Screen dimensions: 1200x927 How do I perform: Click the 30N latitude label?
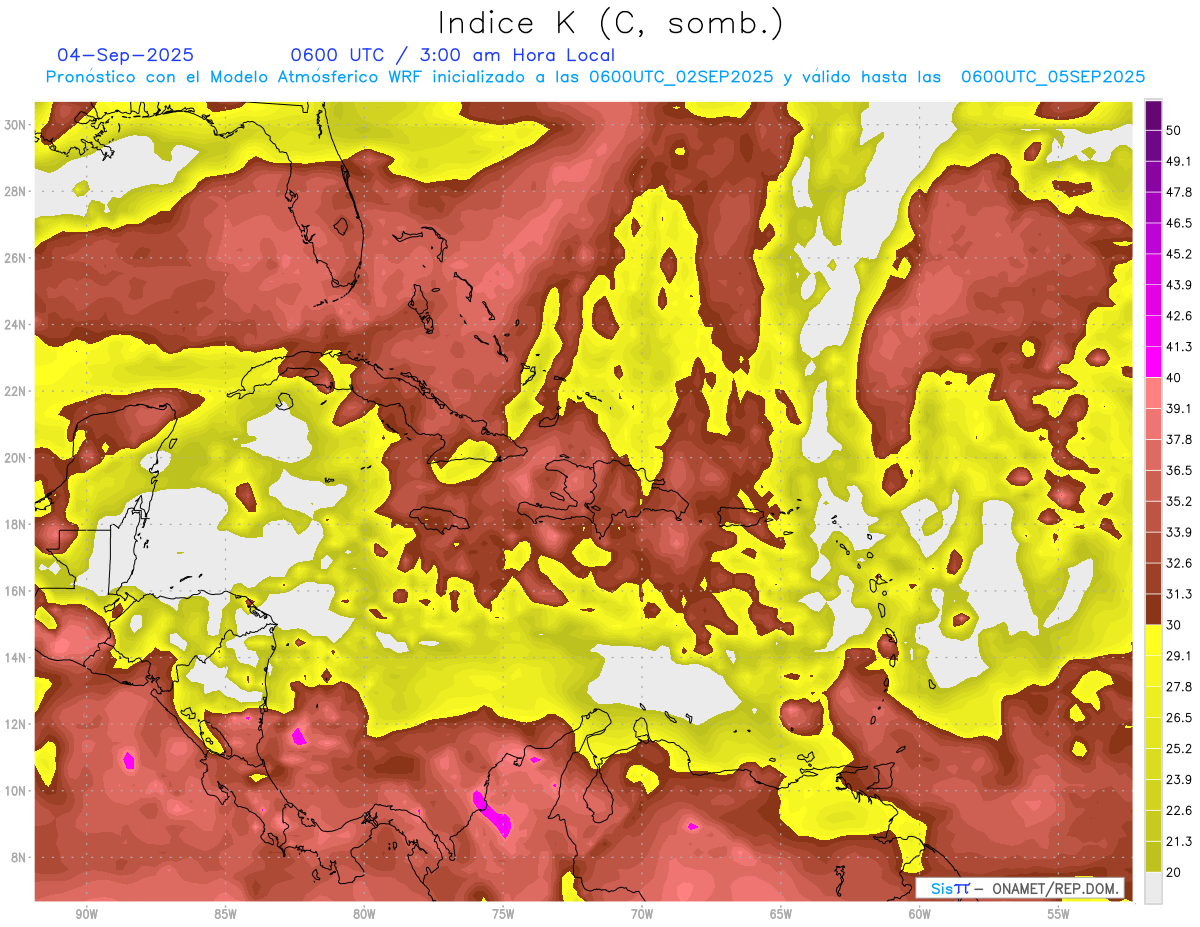15,125
